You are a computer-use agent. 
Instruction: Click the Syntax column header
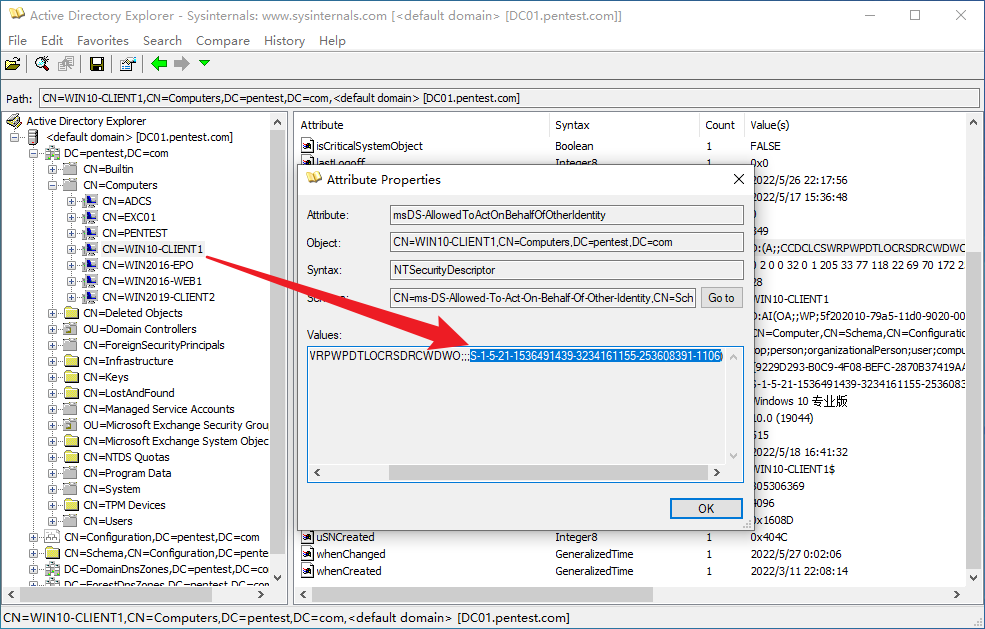[x=624, y=125]
